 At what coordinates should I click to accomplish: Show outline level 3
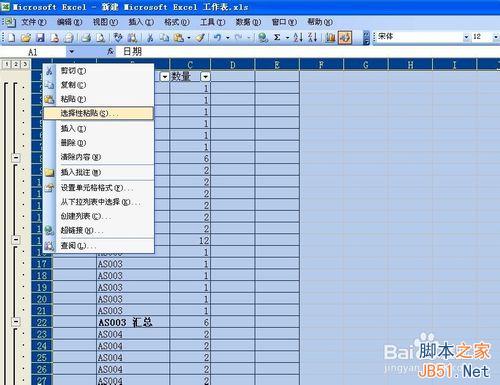(25, 65)
